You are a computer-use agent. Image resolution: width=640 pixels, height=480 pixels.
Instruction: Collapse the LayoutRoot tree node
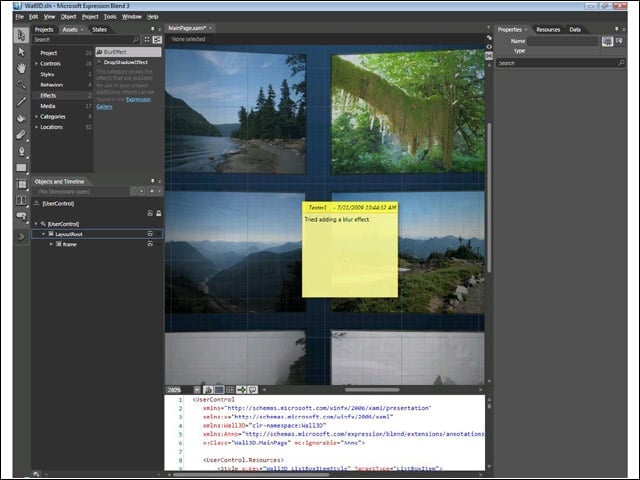pos(44,234)
